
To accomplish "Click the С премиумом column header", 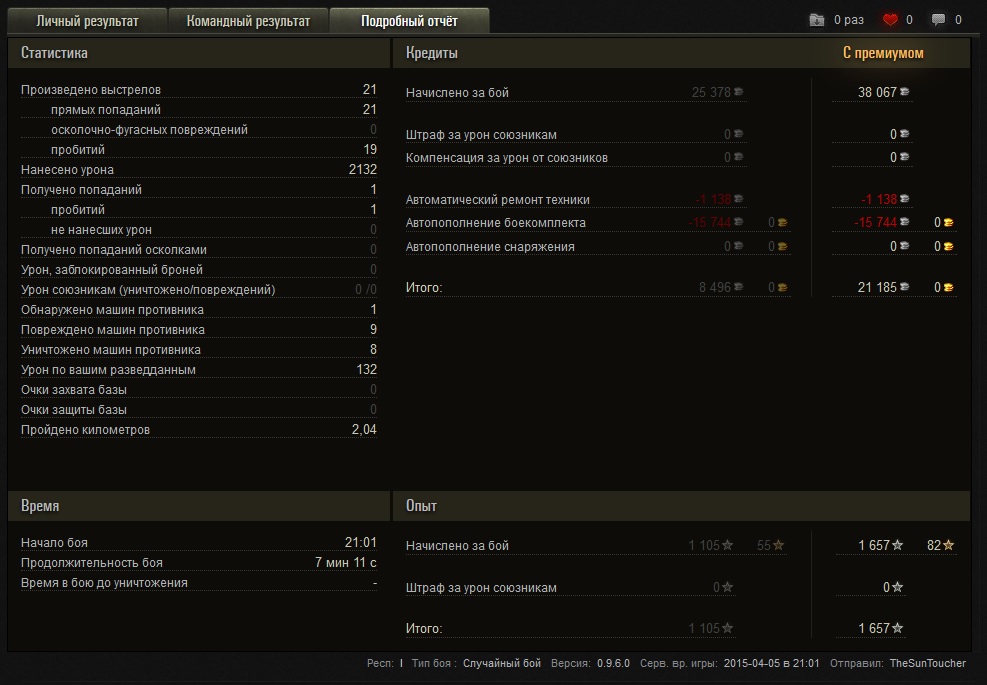I will pyautogui.click(x=883, y=53).
